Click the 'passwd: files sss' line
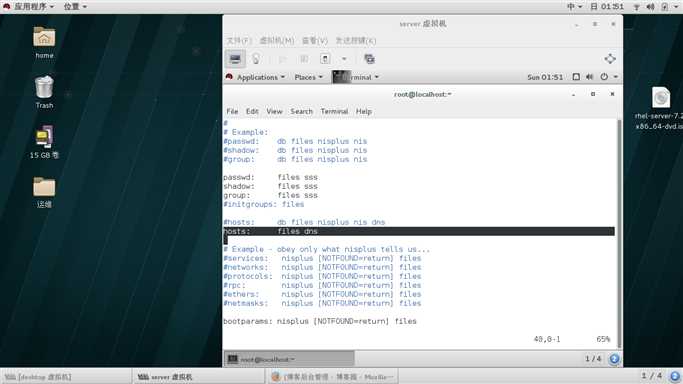The width and height of the screenshot is (683, 384). click(x=270, y=177)
